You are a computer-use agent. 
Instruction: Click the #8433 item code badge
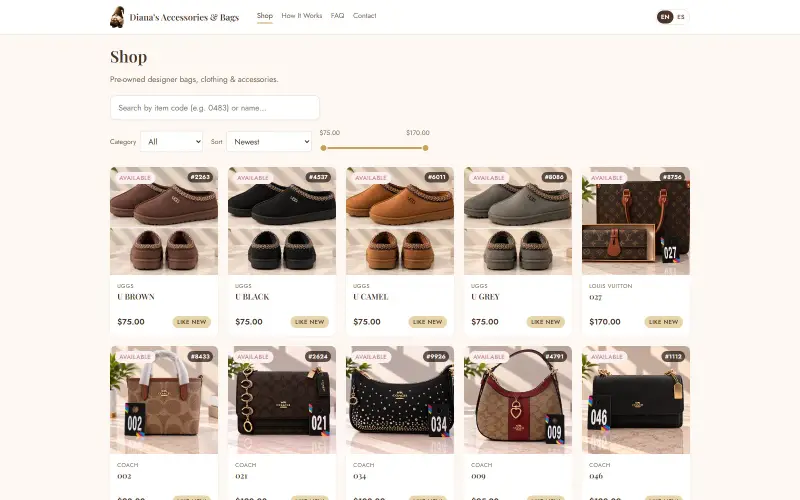(x=200, y=357)
